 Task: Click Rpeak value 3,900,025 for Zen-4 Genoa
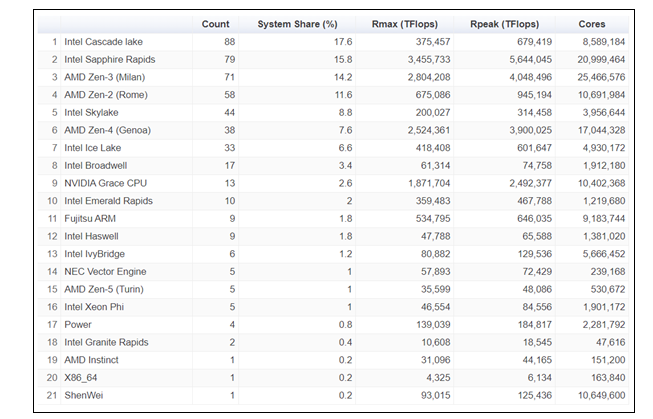tap(531, 130)
